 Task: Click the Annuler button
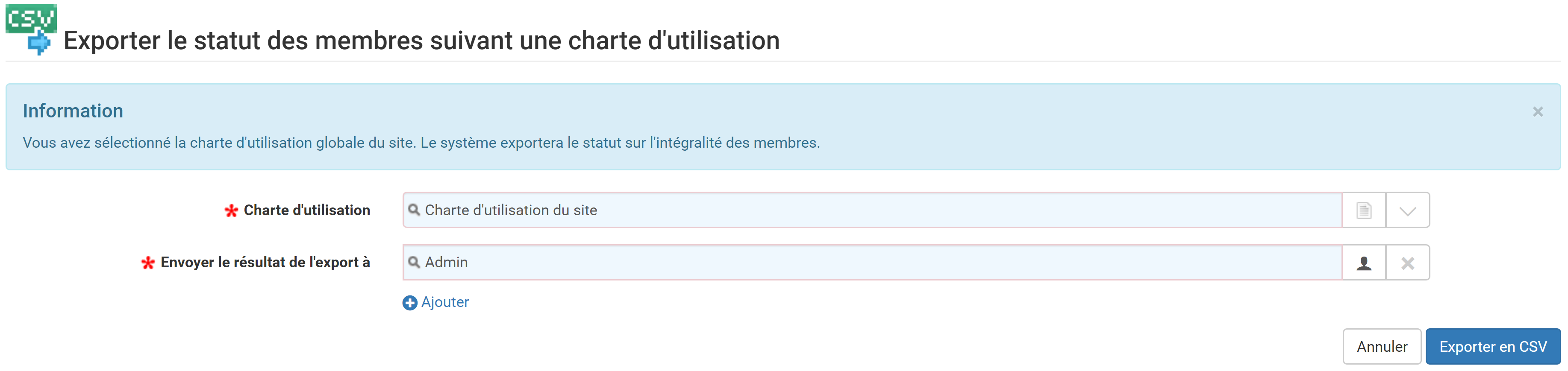tap(1382, 347)
